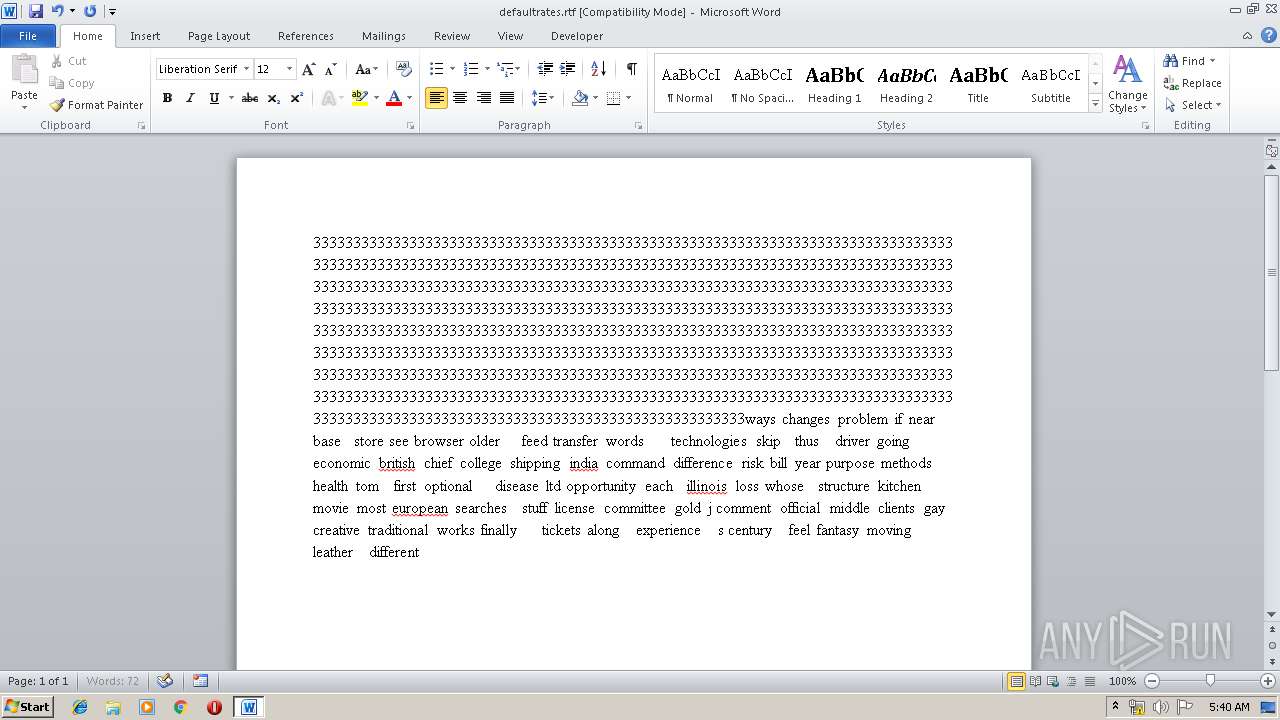Click the red font color button
This screenshot has width=1280, height=720.
394,98
